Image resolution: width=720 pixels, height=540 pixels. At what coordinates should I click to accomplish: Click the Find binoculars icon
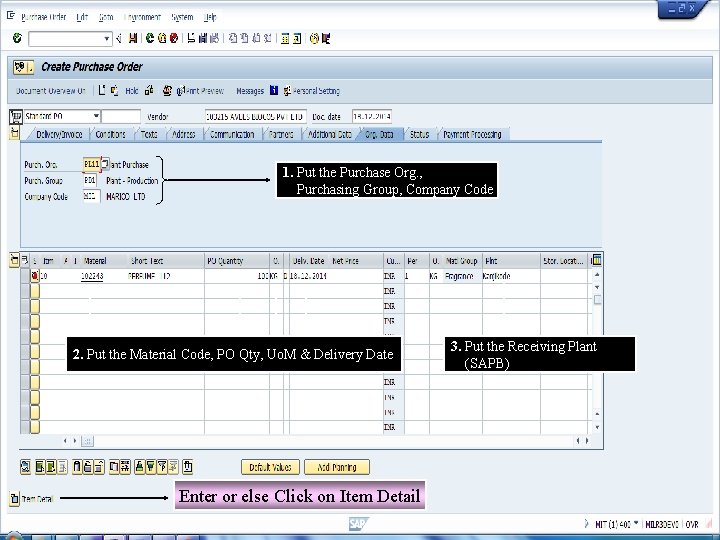coord(202,39)
